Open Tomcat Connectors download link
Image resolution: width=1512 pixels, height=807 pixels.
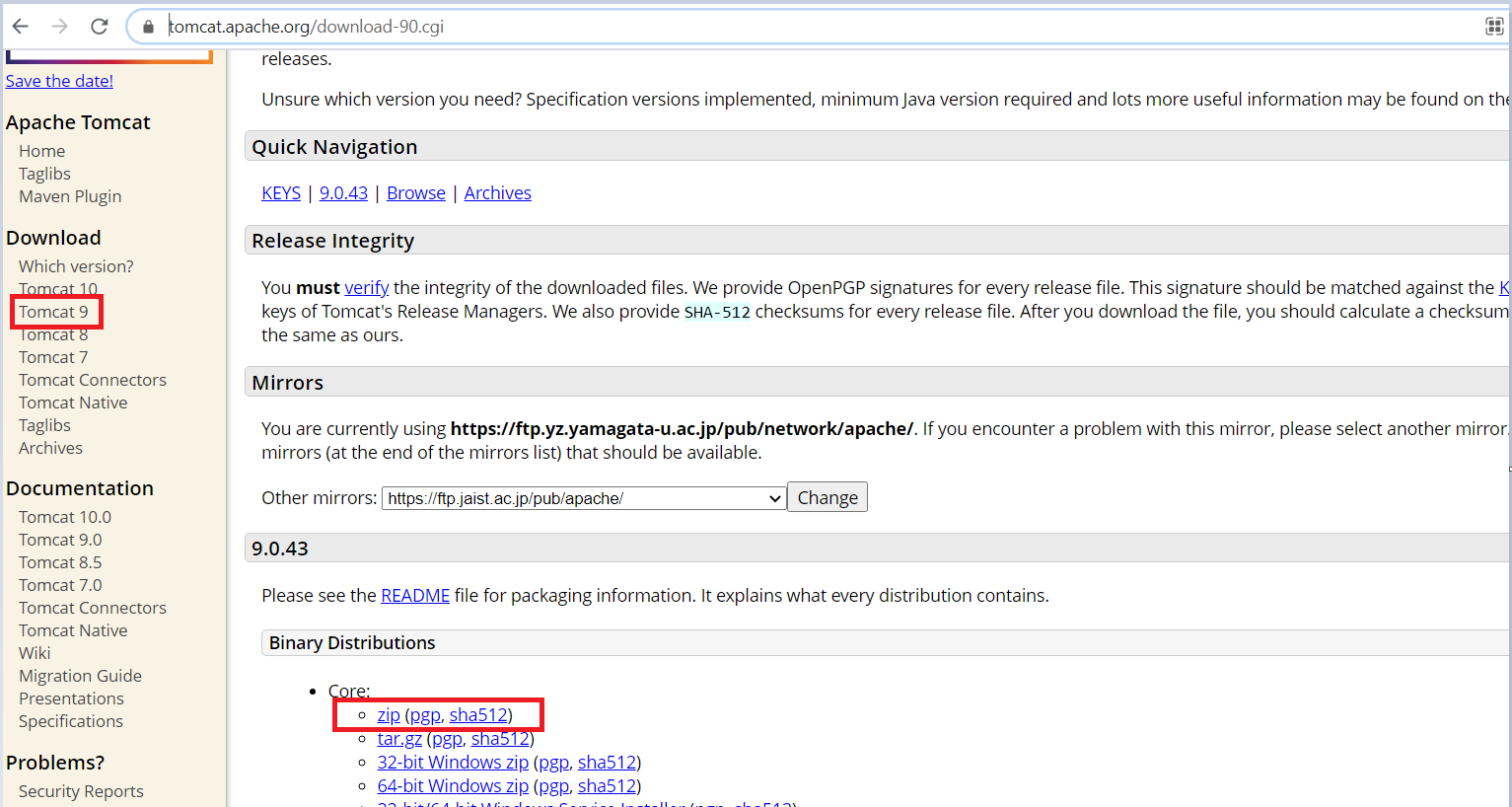coord(93,380)
